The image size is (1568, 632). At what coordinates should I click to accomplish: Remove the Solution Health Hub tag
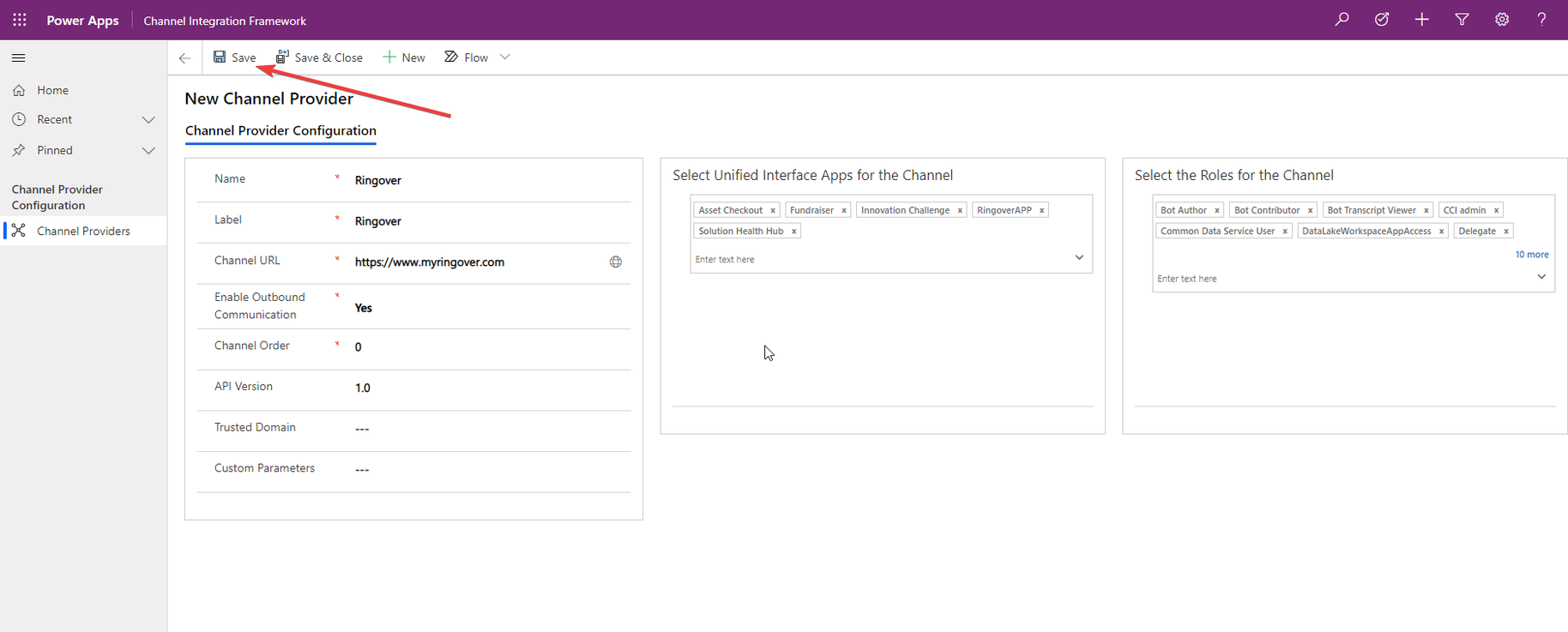pos(794,232)
